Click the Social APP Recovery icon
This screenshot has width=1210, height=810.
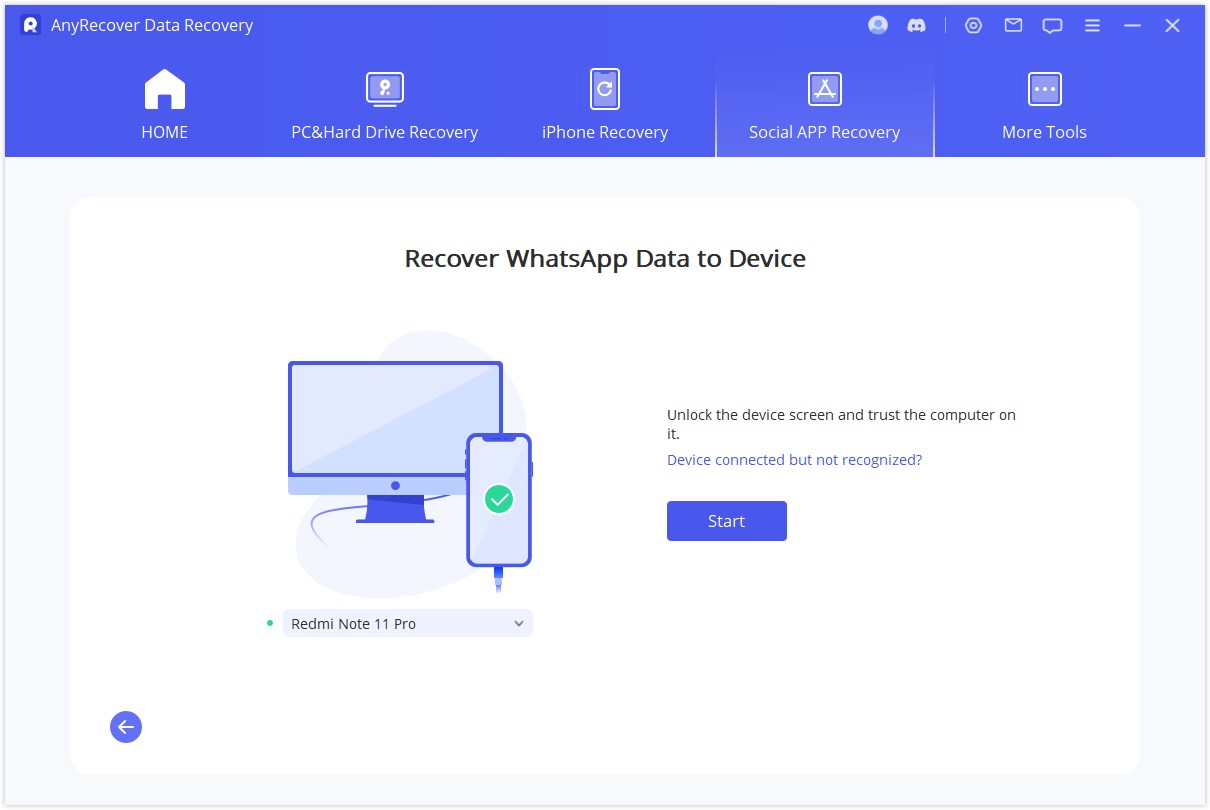point(824,88)
